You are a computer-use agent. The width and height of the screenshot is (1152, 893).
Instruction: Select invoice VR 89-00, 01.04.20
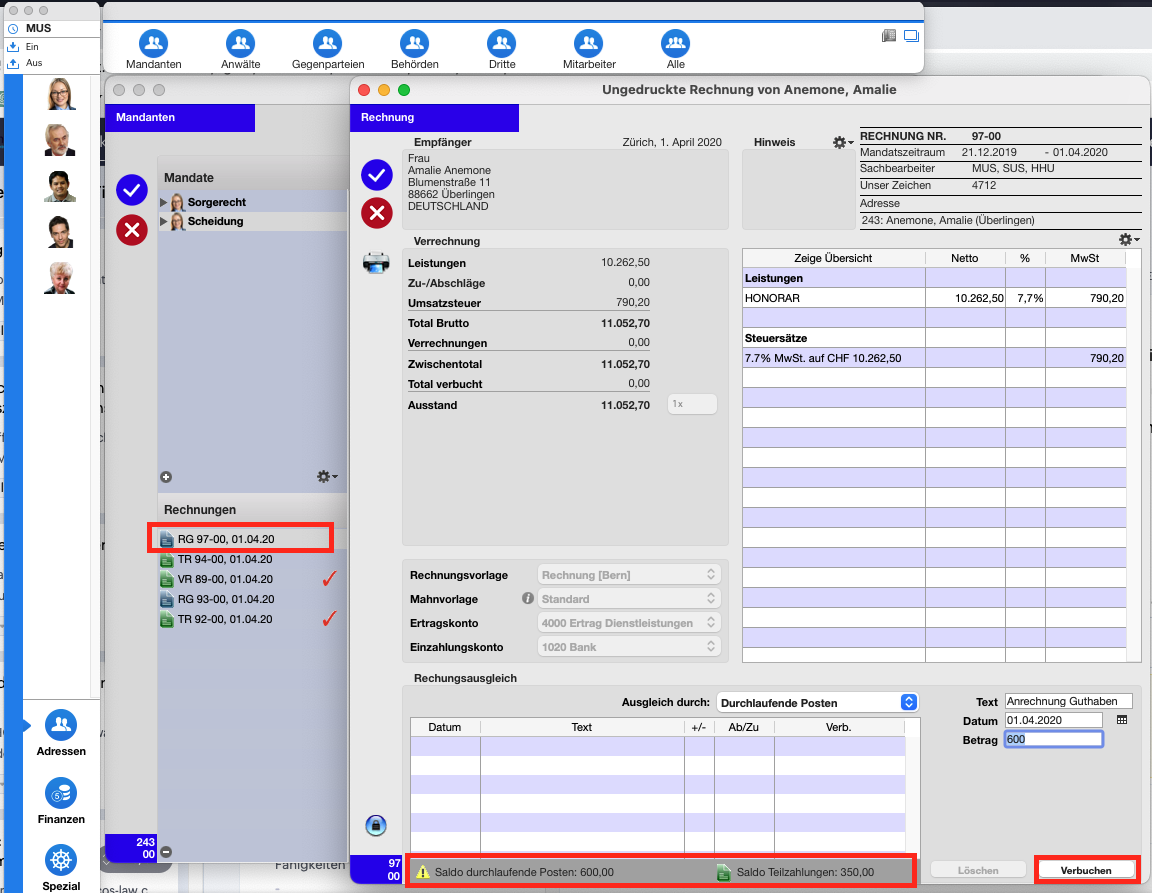click(252, 579)
